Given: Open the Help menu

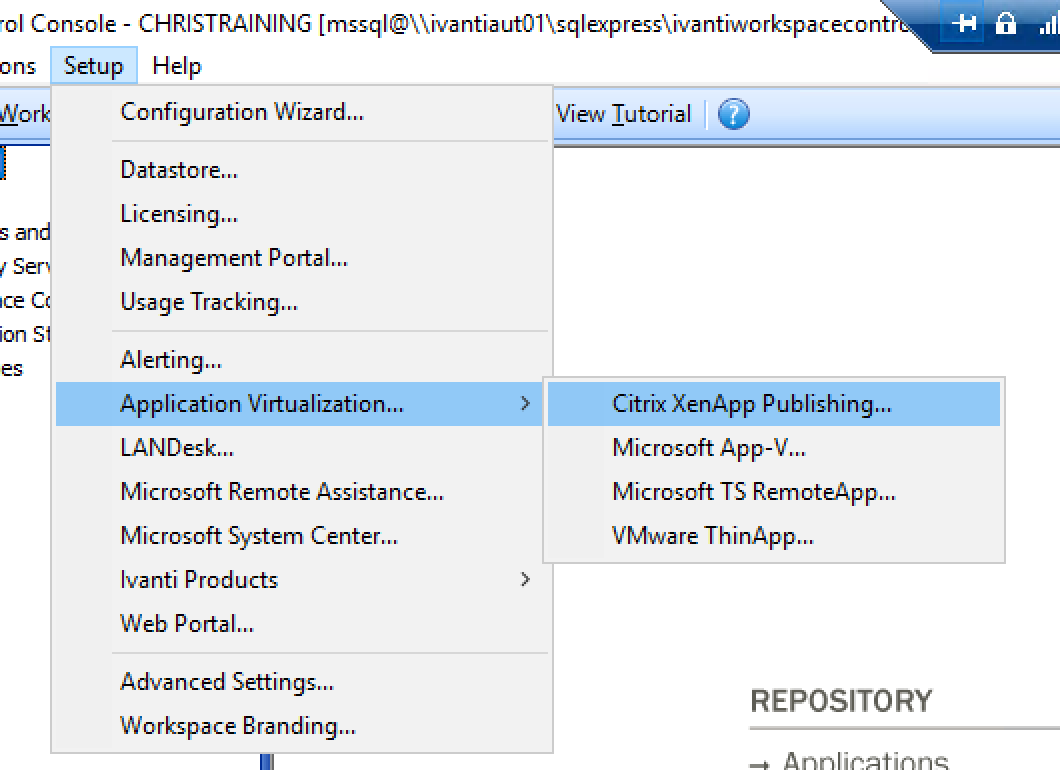Looking at the screenshot, I should point(177,66).
